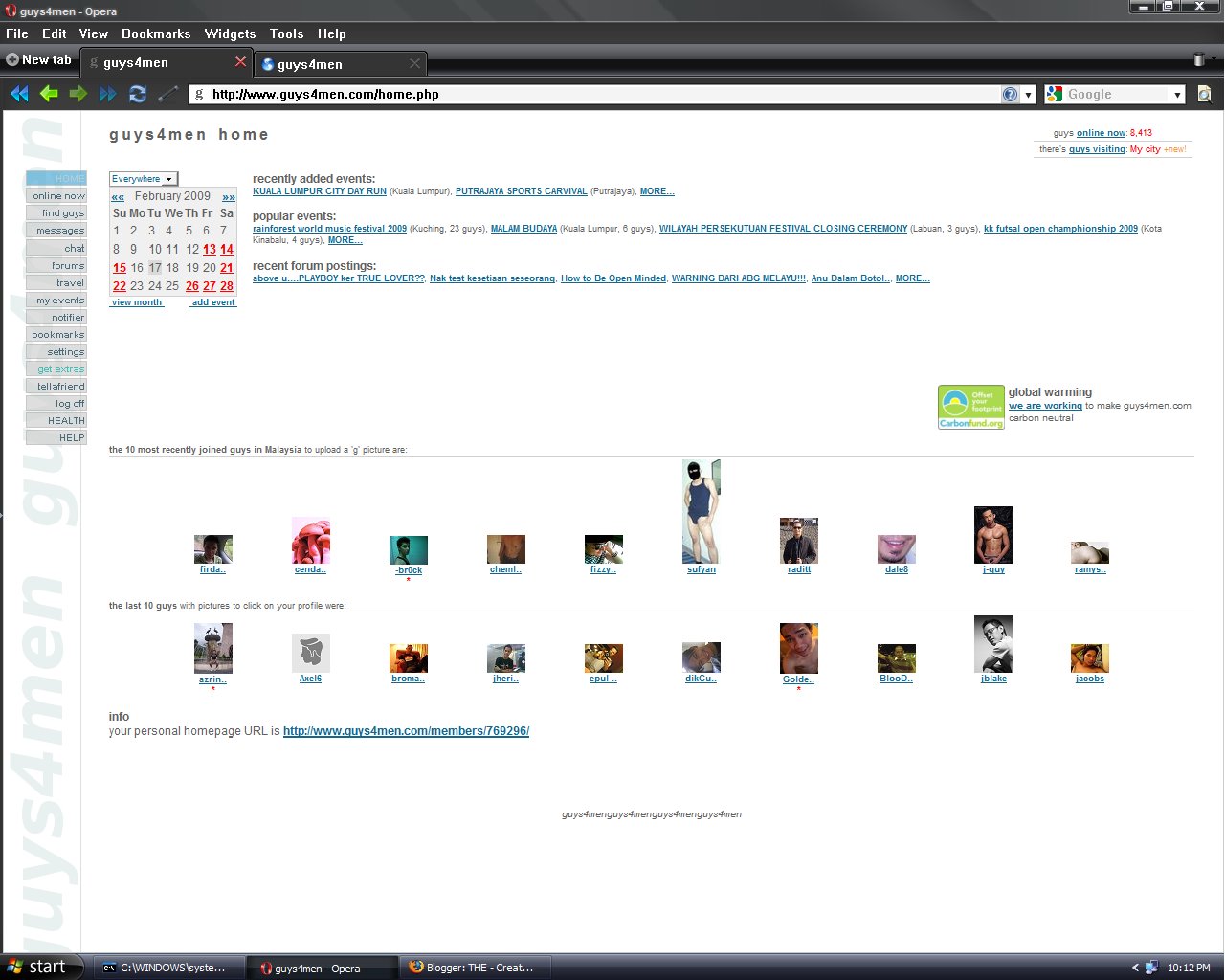Click the blue Fast Forward double-arrow icon
This screenshot has height=980, width=1225.
[108, 94]
